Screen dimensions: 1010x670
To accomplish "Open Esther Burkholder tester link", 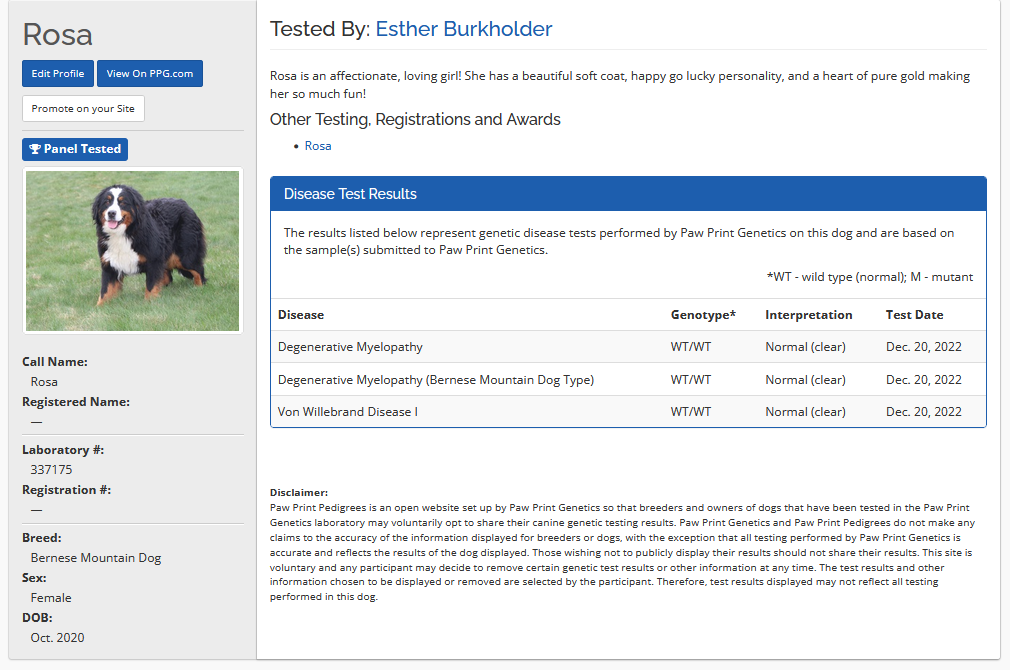I will pos(463,29).
